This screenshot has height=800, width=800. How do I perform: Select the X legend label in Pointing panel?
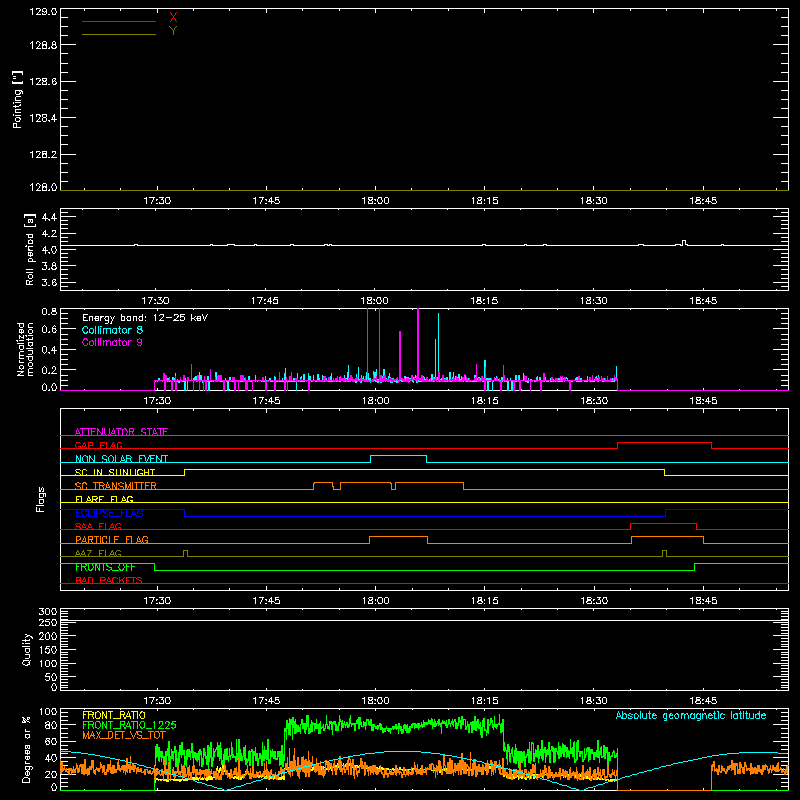point(173,18)
